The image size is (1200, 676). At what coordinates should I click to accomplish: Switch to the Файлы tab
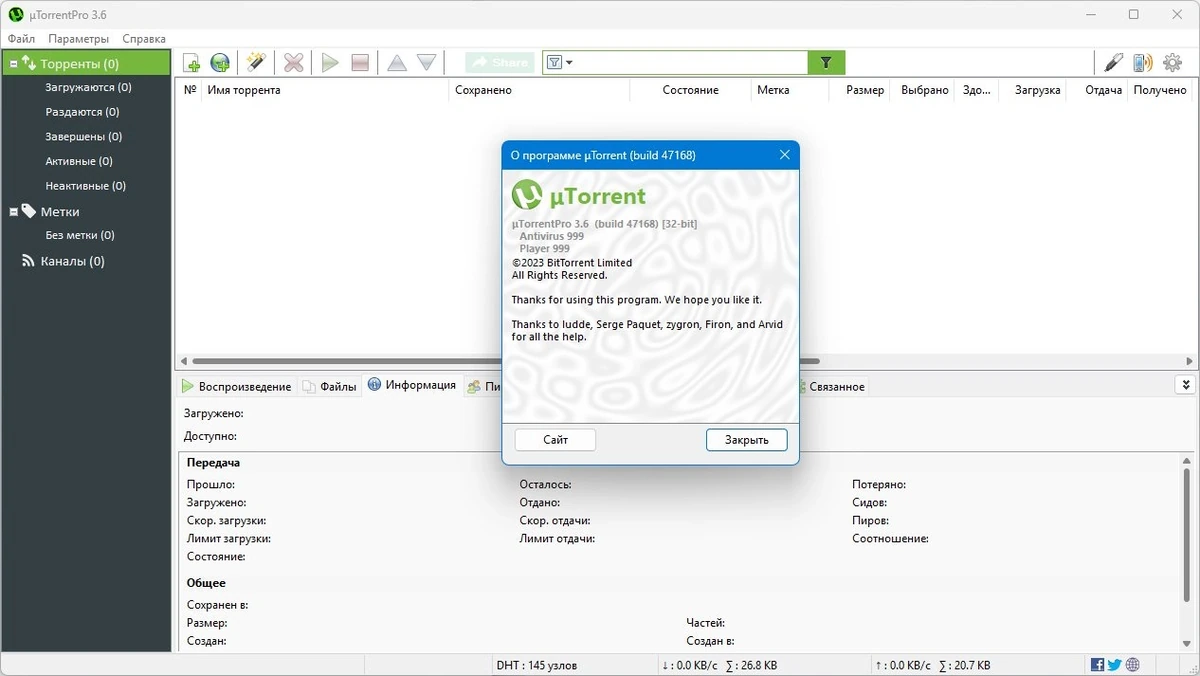coord(330,387)
